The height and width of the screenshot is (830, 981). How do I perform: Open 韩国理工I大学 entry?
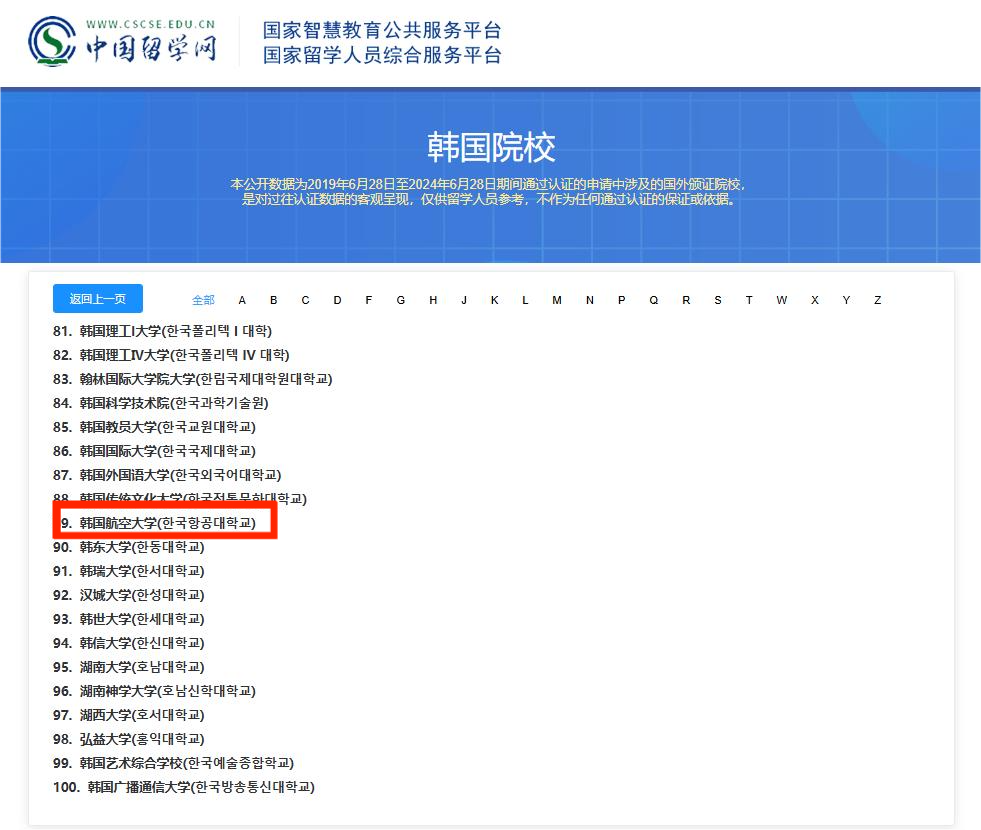(175, 331)
